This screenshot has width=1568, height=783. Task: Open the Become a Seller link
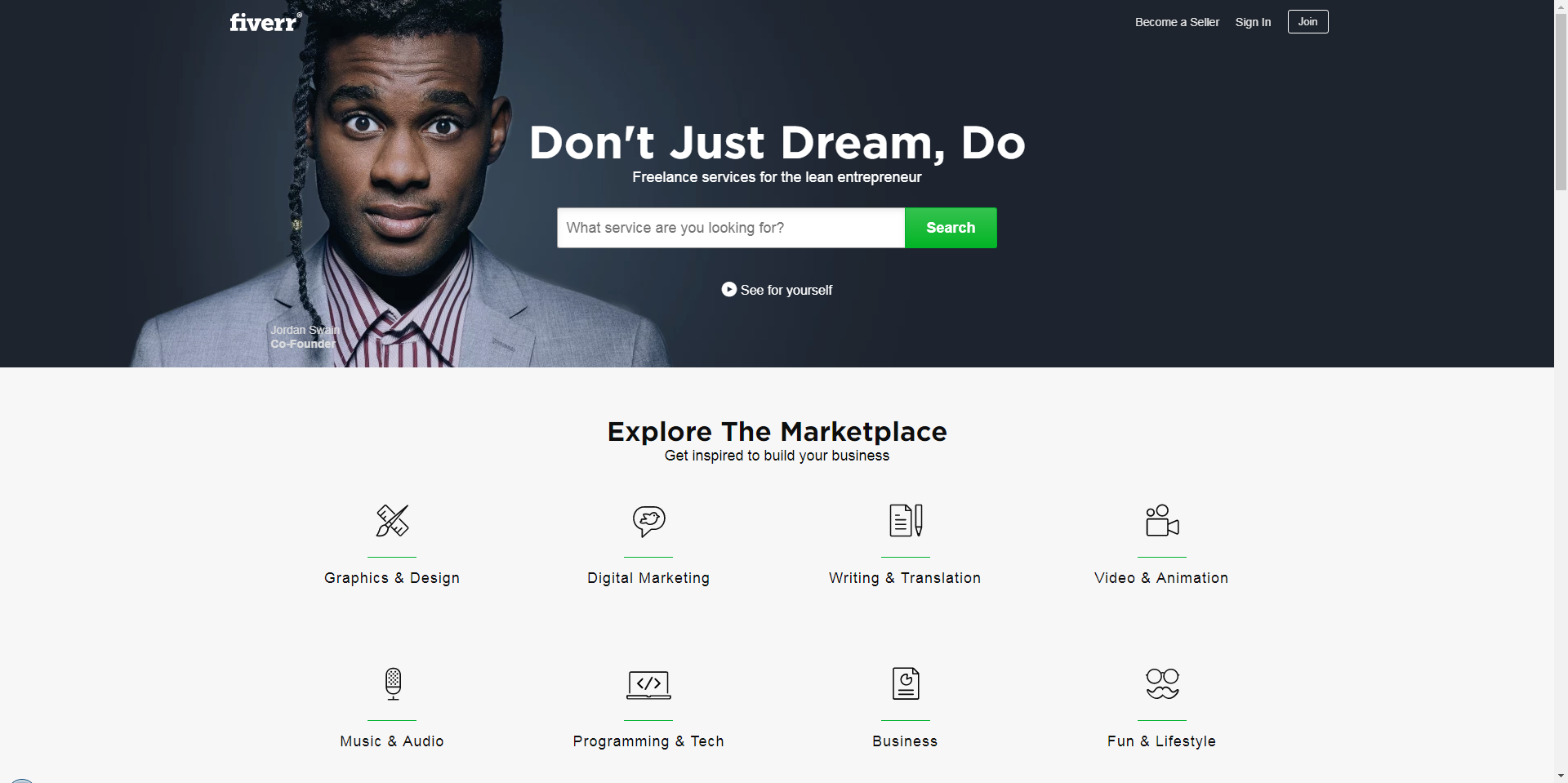[x=1177, y=22]
